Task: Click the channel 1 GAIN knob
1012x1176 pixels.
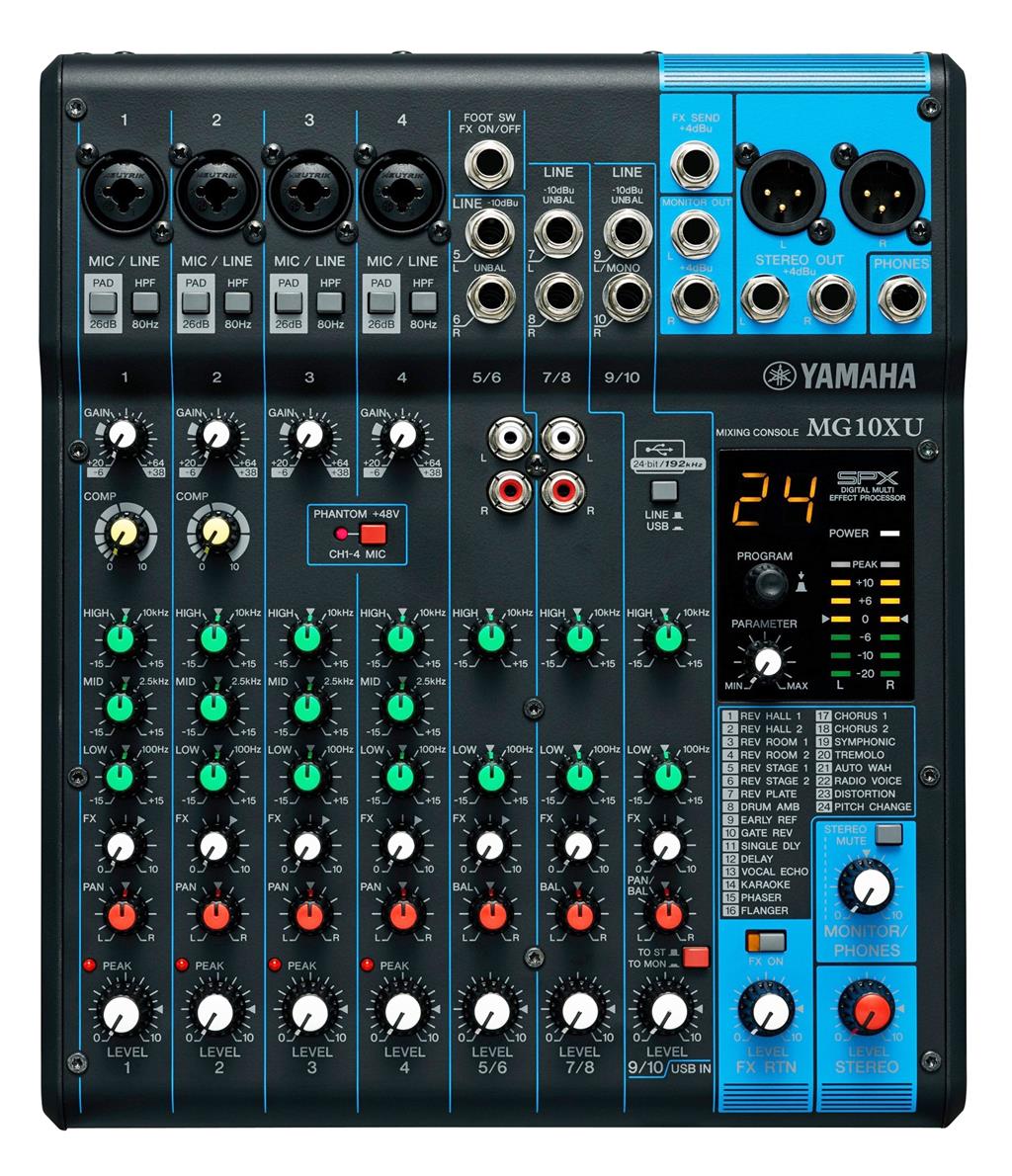Action: click(123, 434)
